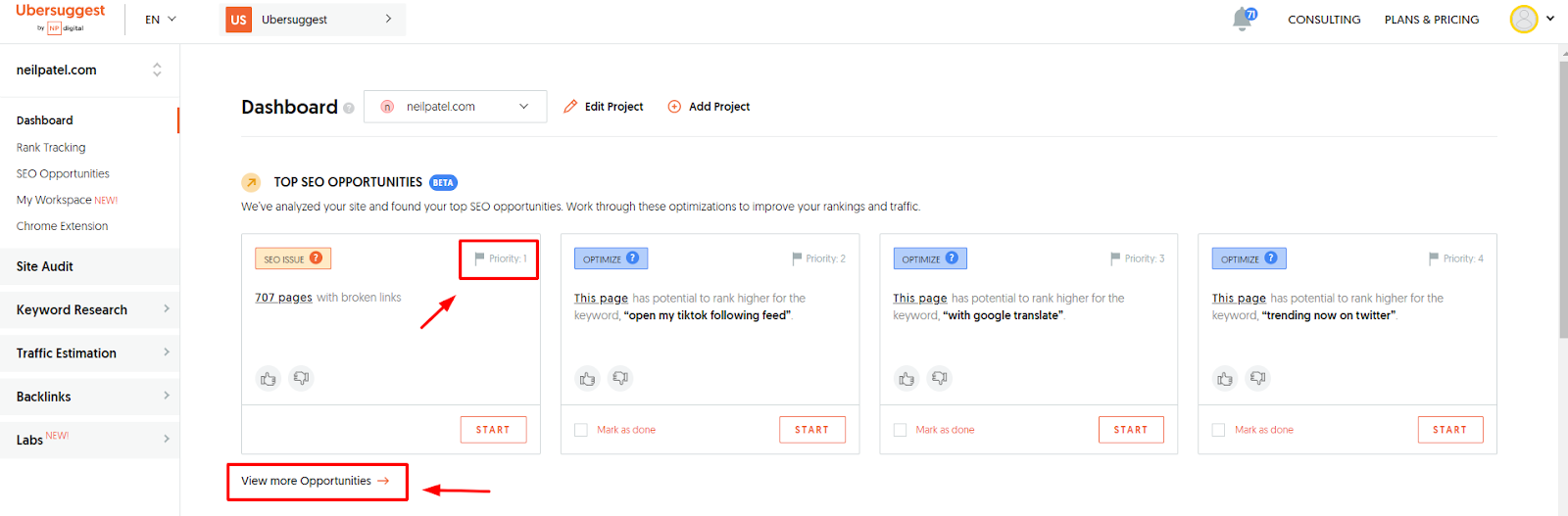The width and height of the screenshot is (1568, 516).
Task: Thumbs down the tiktok following feed card
Action: tap(620, 378)
